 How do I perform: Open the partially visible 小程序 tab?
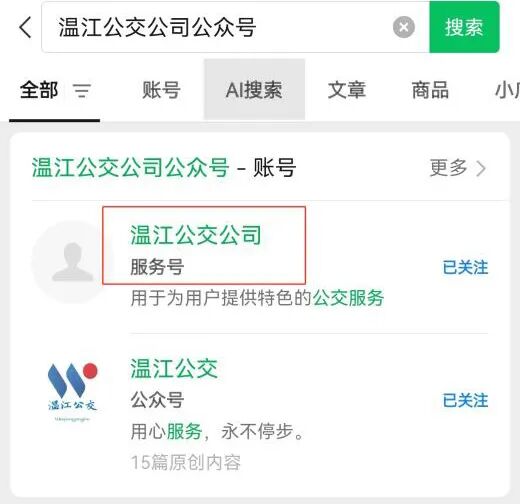[507, 90]
